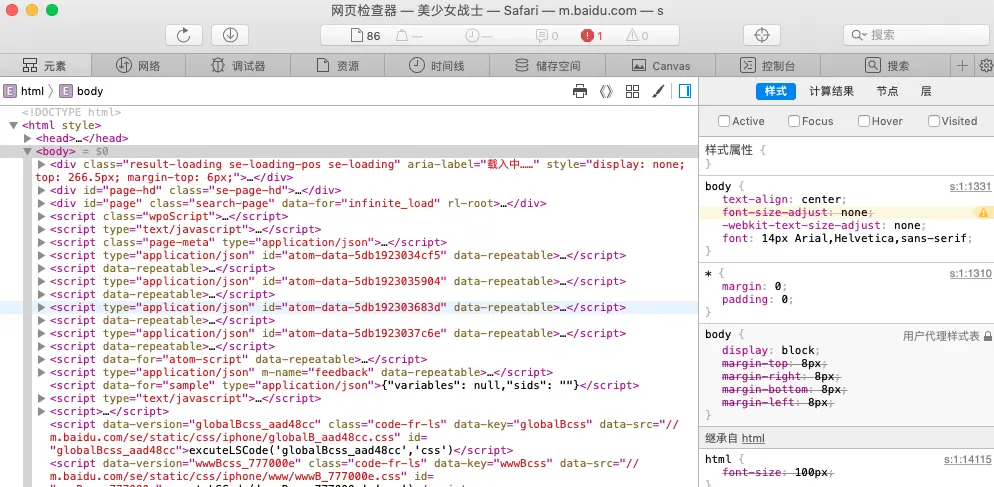Click the DOCTYPE html line
The height and width of the screenshot is (487, 994).
pos(71,112)
